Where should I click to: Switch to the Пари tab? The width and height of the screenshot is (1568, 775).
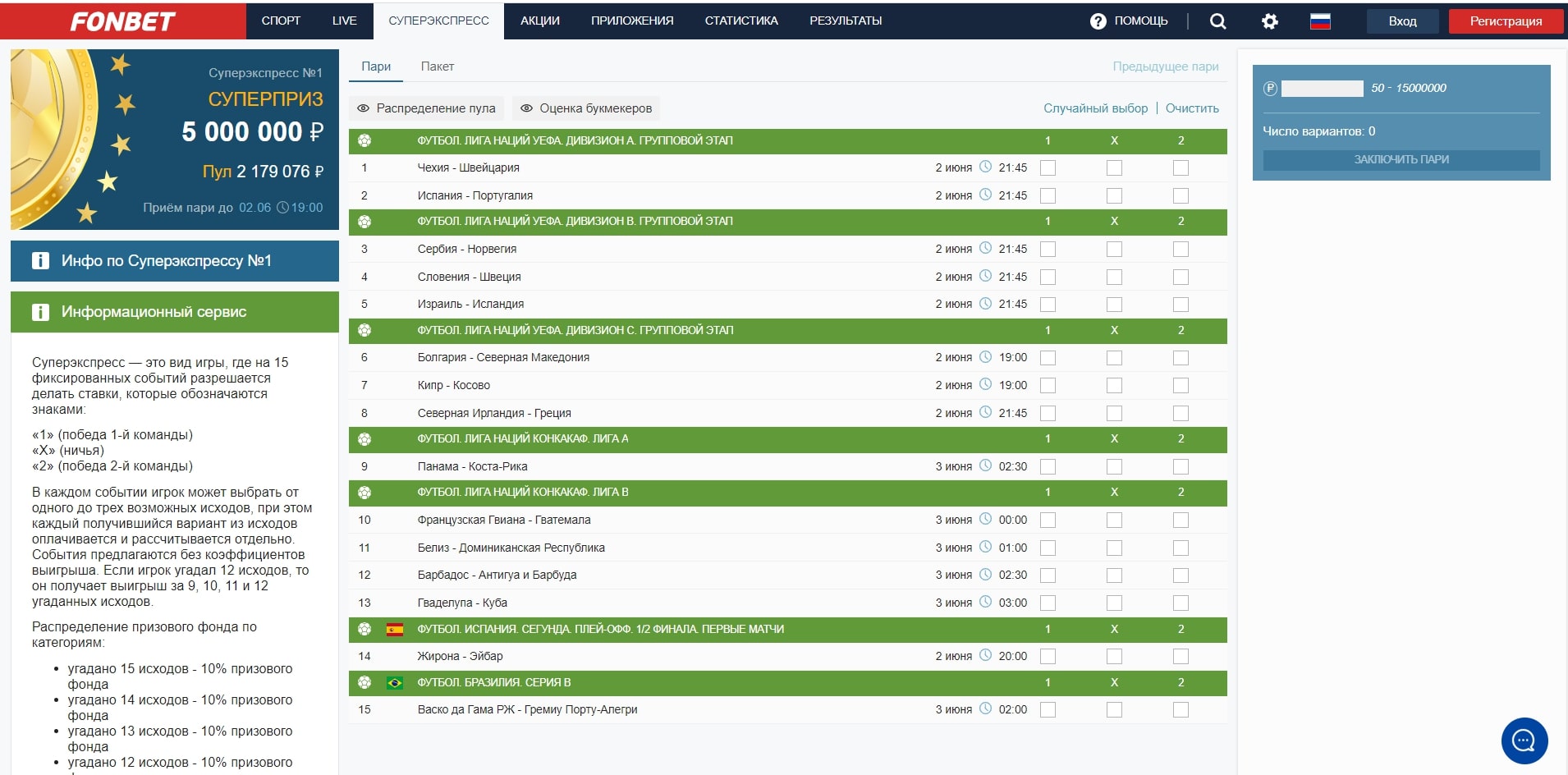click(376, 66)
